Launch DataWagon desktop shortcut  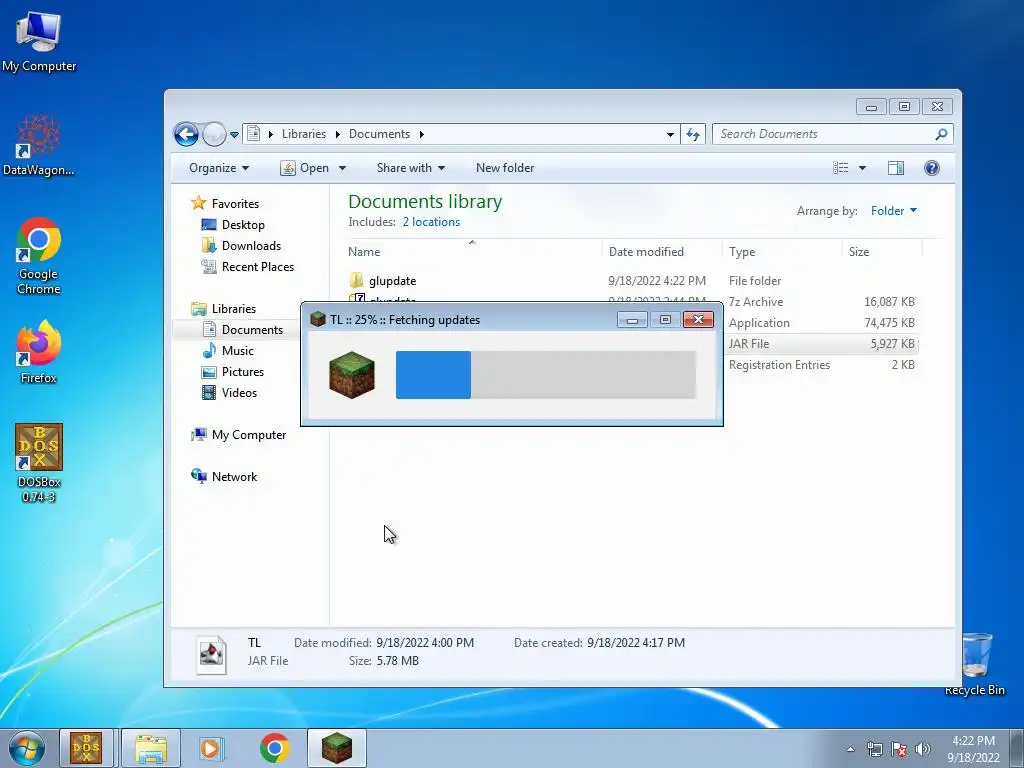(x=39, y=145)
